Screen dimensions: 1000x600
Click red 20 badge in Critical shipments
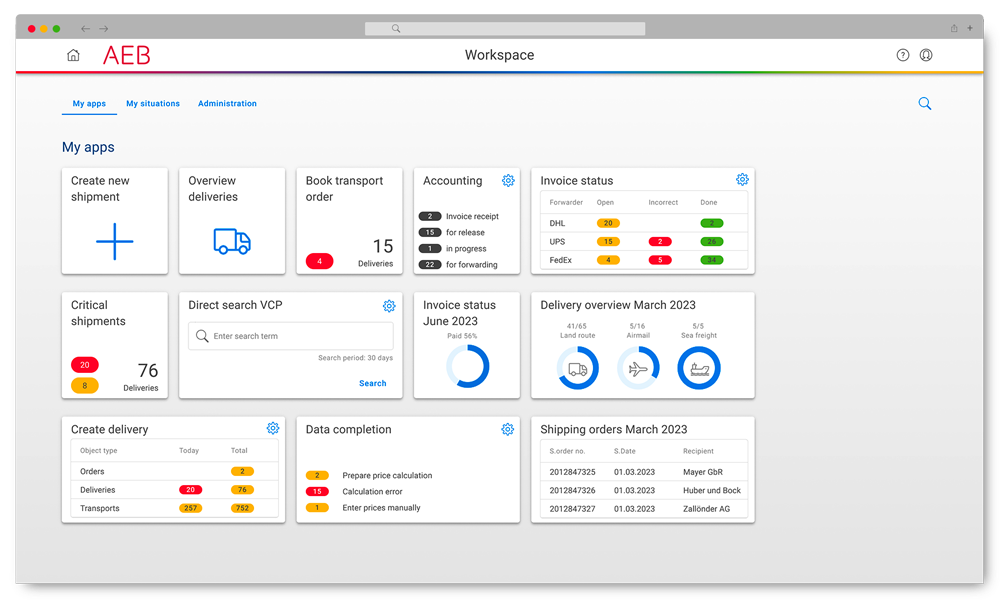85,365
